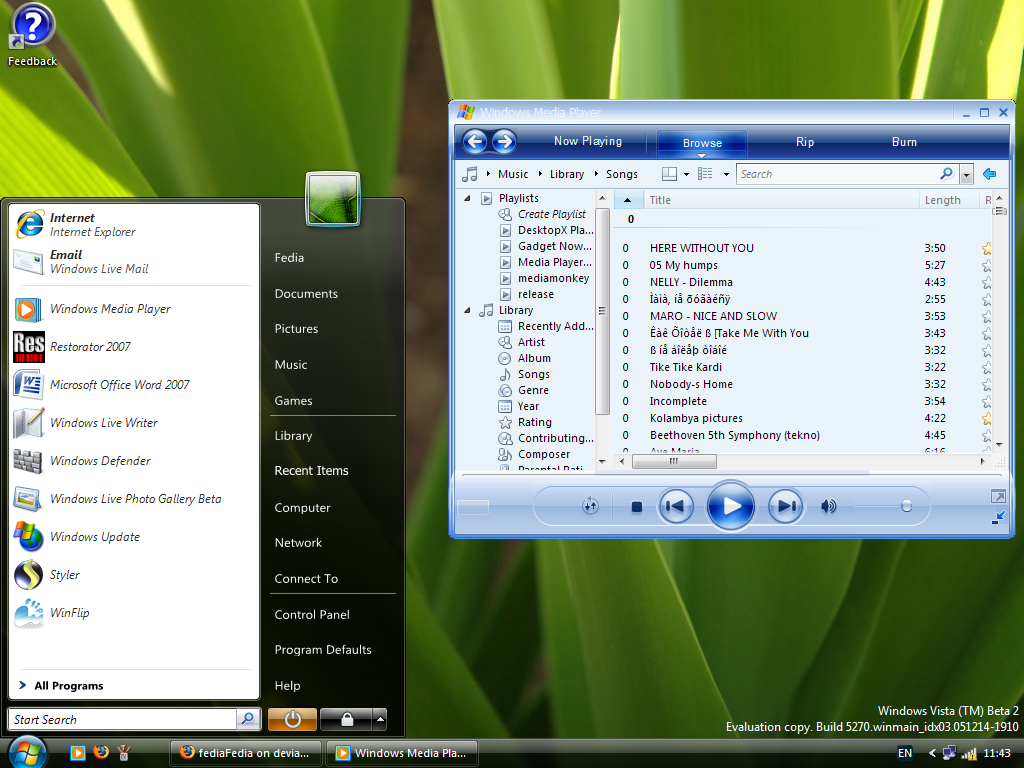Click the power button in the Start menu
The image size is (1024, 768).
pos(293,720)
